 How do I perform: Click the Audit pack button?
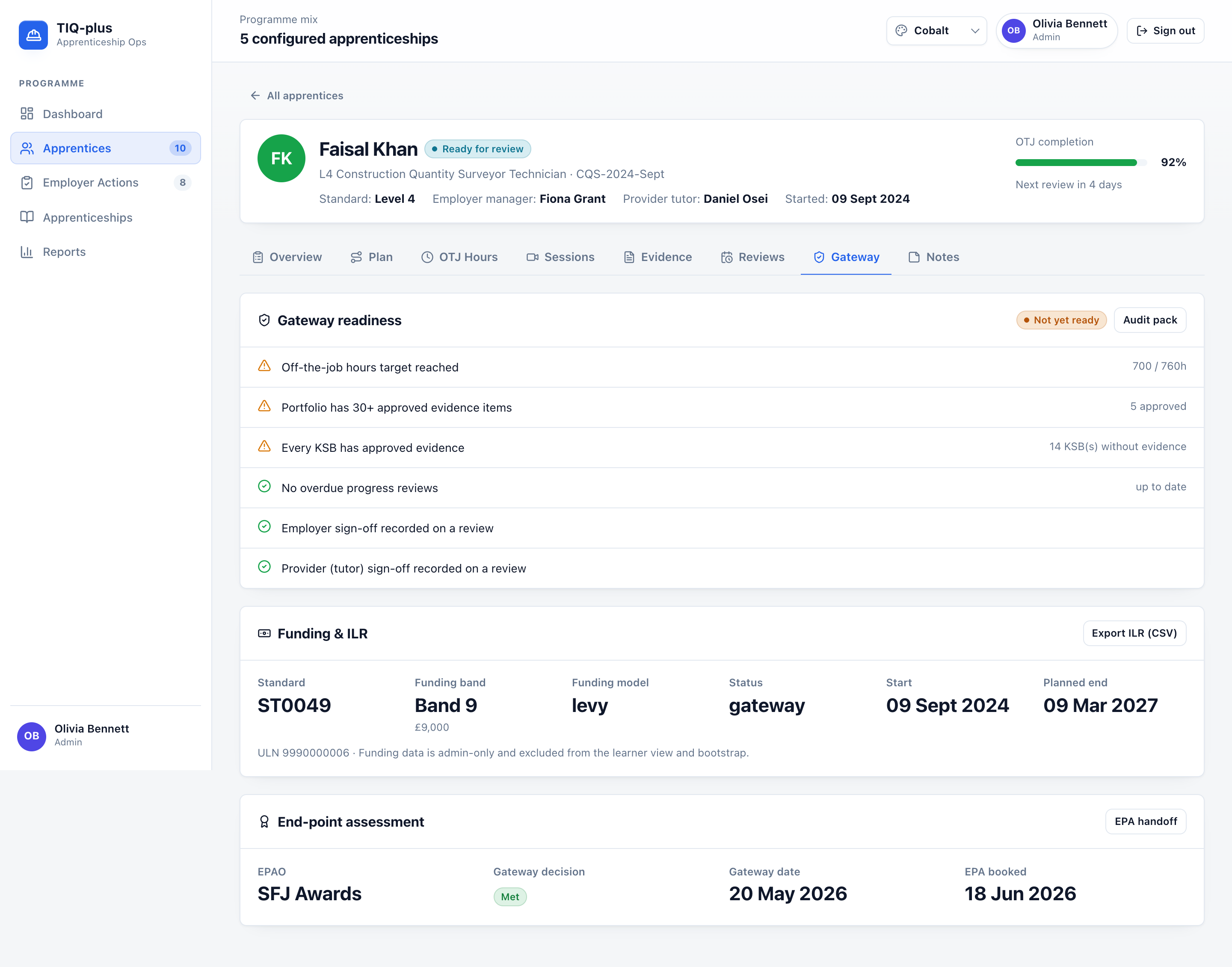[x=1150, y=320]
